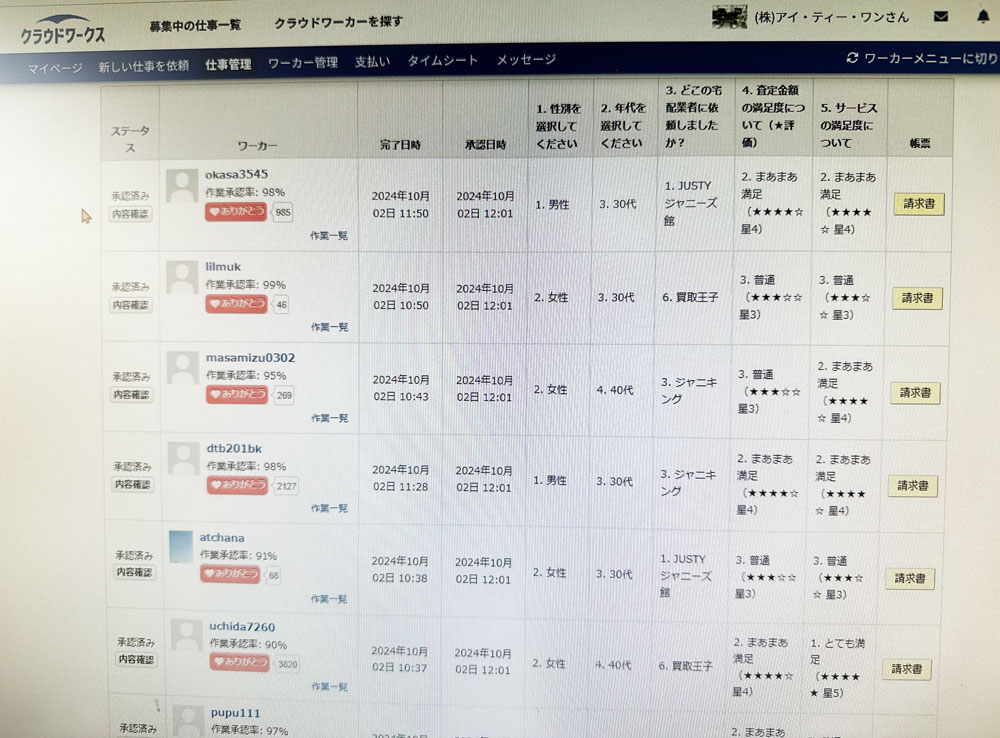Open 請求書 for masamizu0302 row

click(916, 393)
